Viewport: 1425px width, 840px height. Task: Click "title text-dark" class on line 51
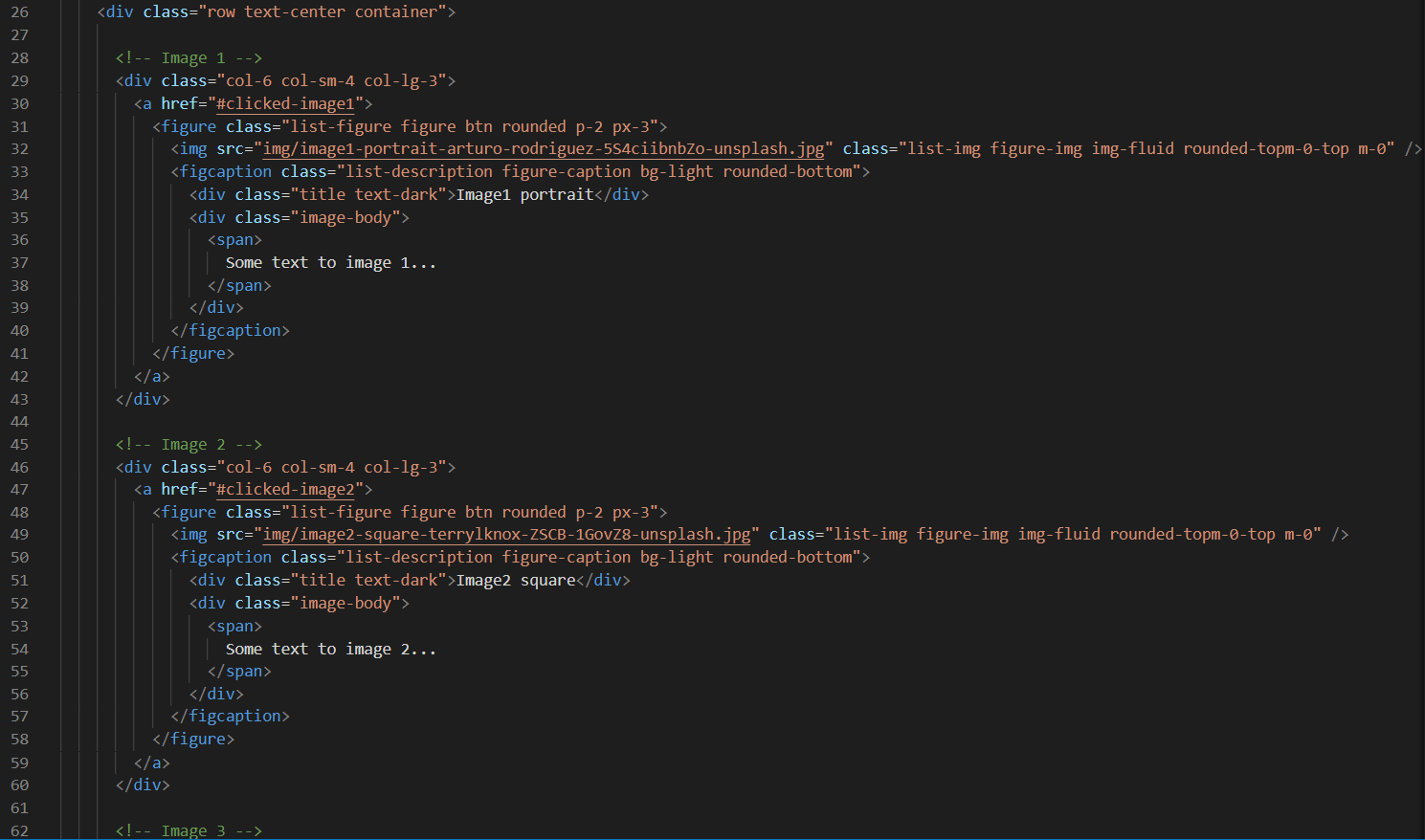pos(368,580)
